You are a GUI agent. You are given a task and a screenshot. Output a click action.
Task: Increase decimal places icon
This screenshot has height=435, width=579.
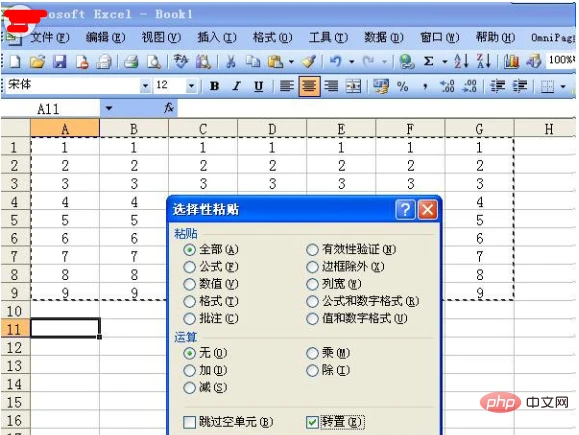tap(447, 86)
